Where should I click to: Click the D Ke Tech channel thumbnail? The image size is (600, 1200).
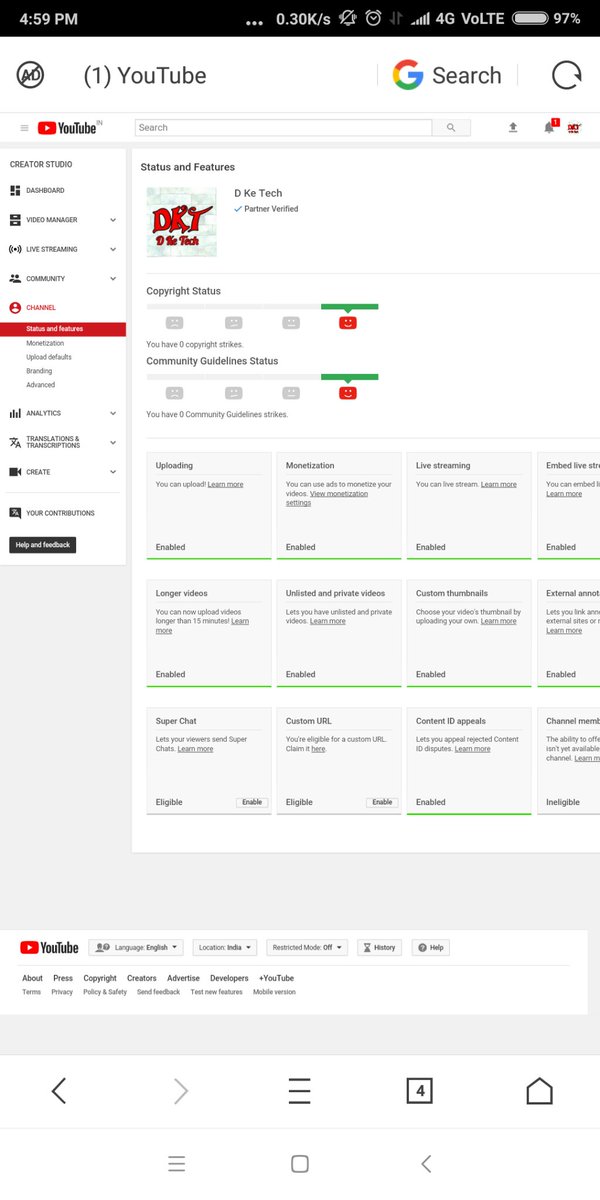point(182,222)
